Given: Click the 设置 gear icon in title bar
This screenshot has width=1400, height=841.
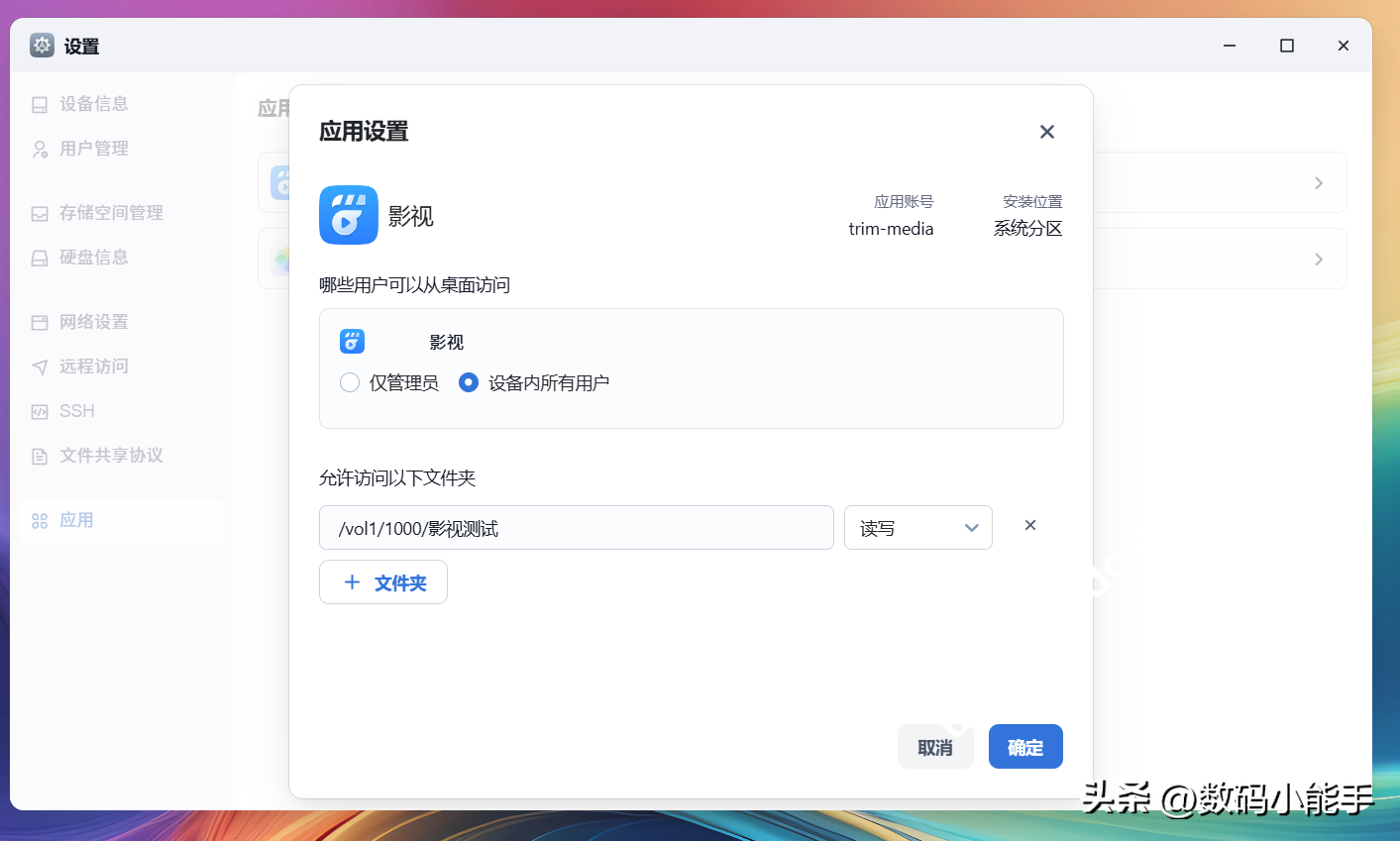Looking at the screenshot, I should [42, 46].
